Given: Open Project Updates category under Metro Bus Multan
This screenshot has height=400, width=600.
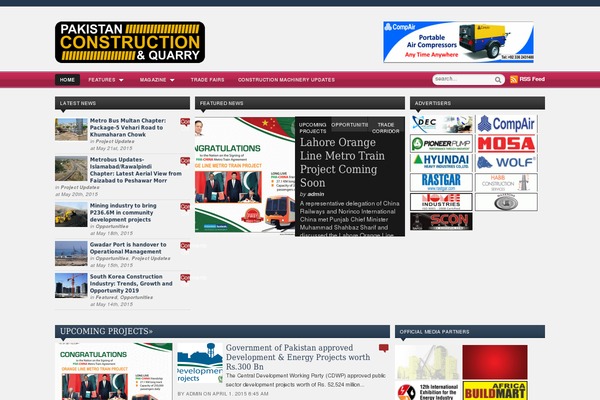Looking at the screenshot, I should coord(115,141).
